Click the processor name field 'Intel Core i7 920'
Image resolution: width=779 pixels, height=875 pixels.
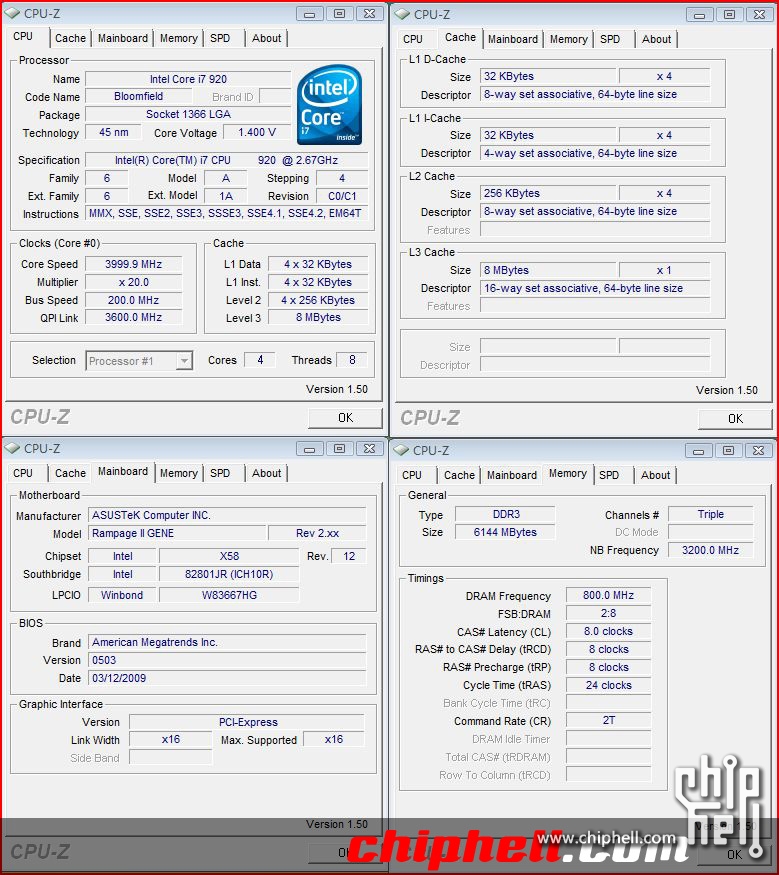pyautogui.click(x=188, y=79)
